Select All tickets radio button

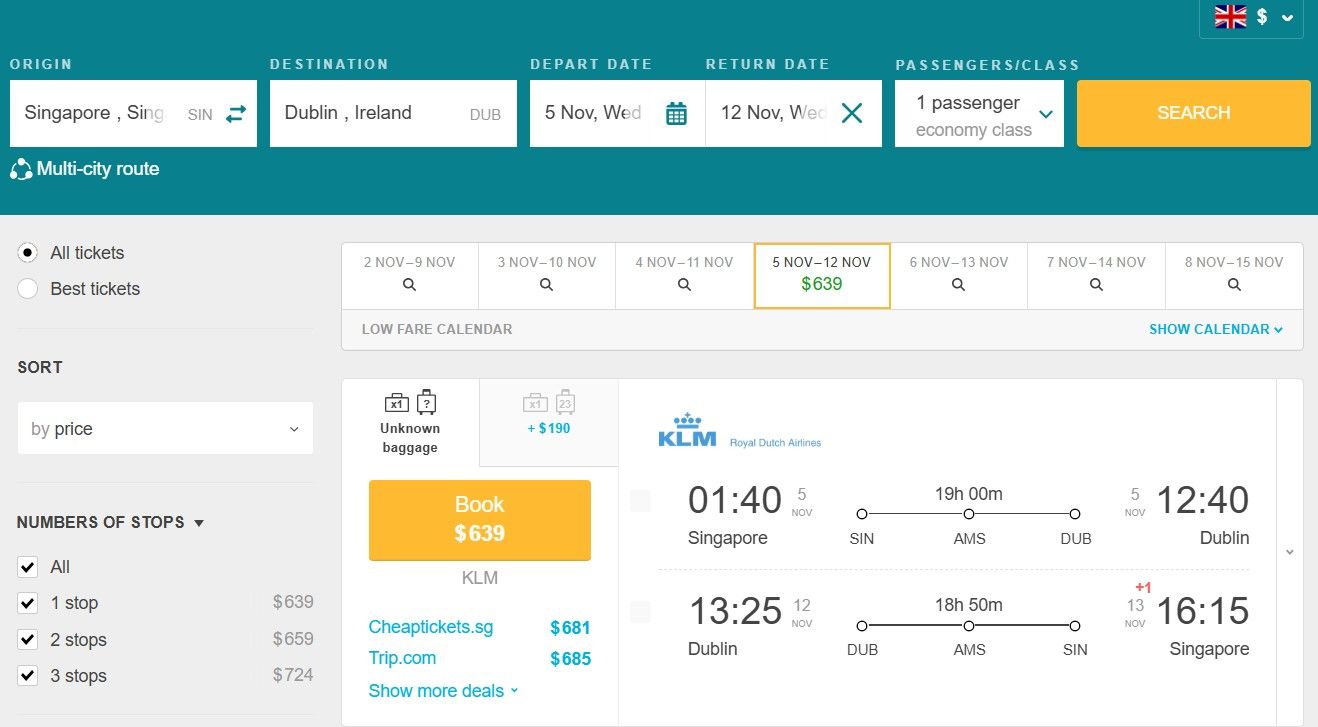click(x=28, y=253)
